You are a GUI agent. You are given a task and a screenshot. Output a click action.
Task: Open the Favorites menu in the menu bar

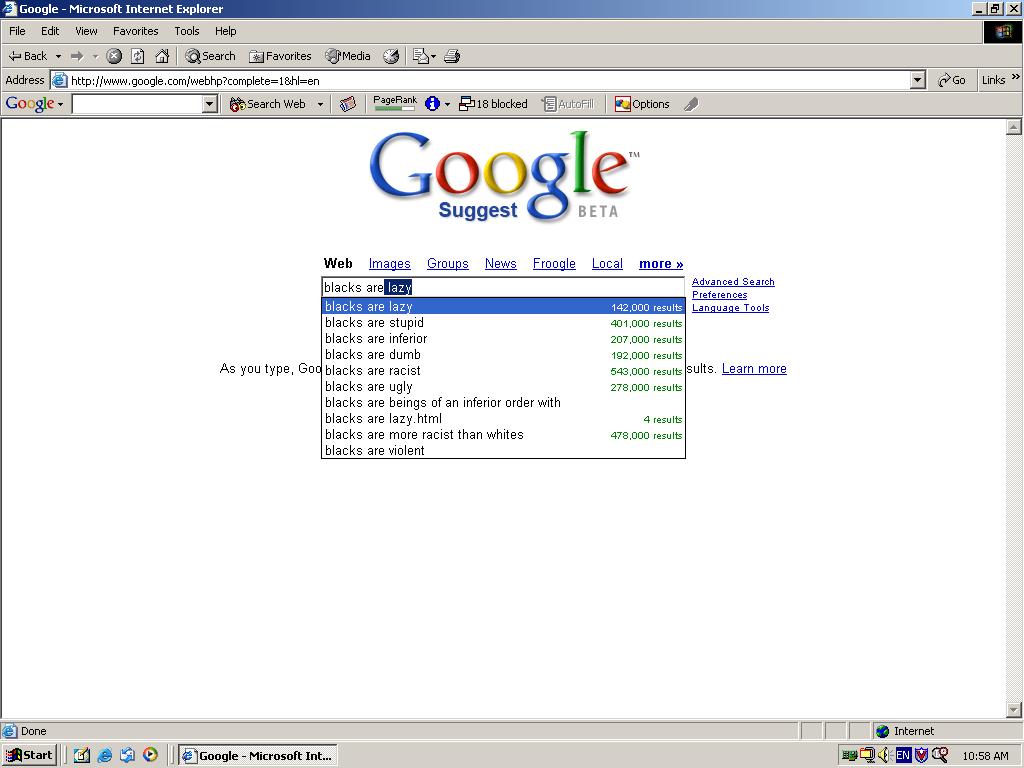pos(135,31)
